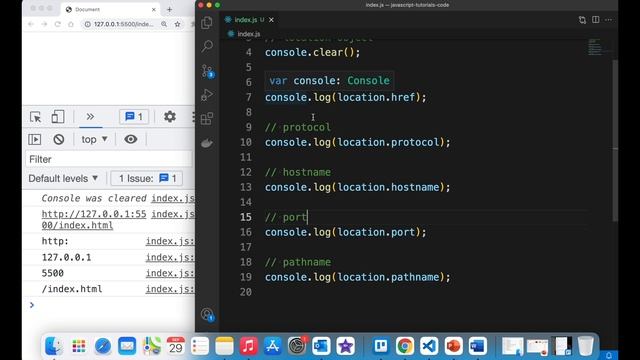
Task: Click the location.hostname code line
Action: 357,187
